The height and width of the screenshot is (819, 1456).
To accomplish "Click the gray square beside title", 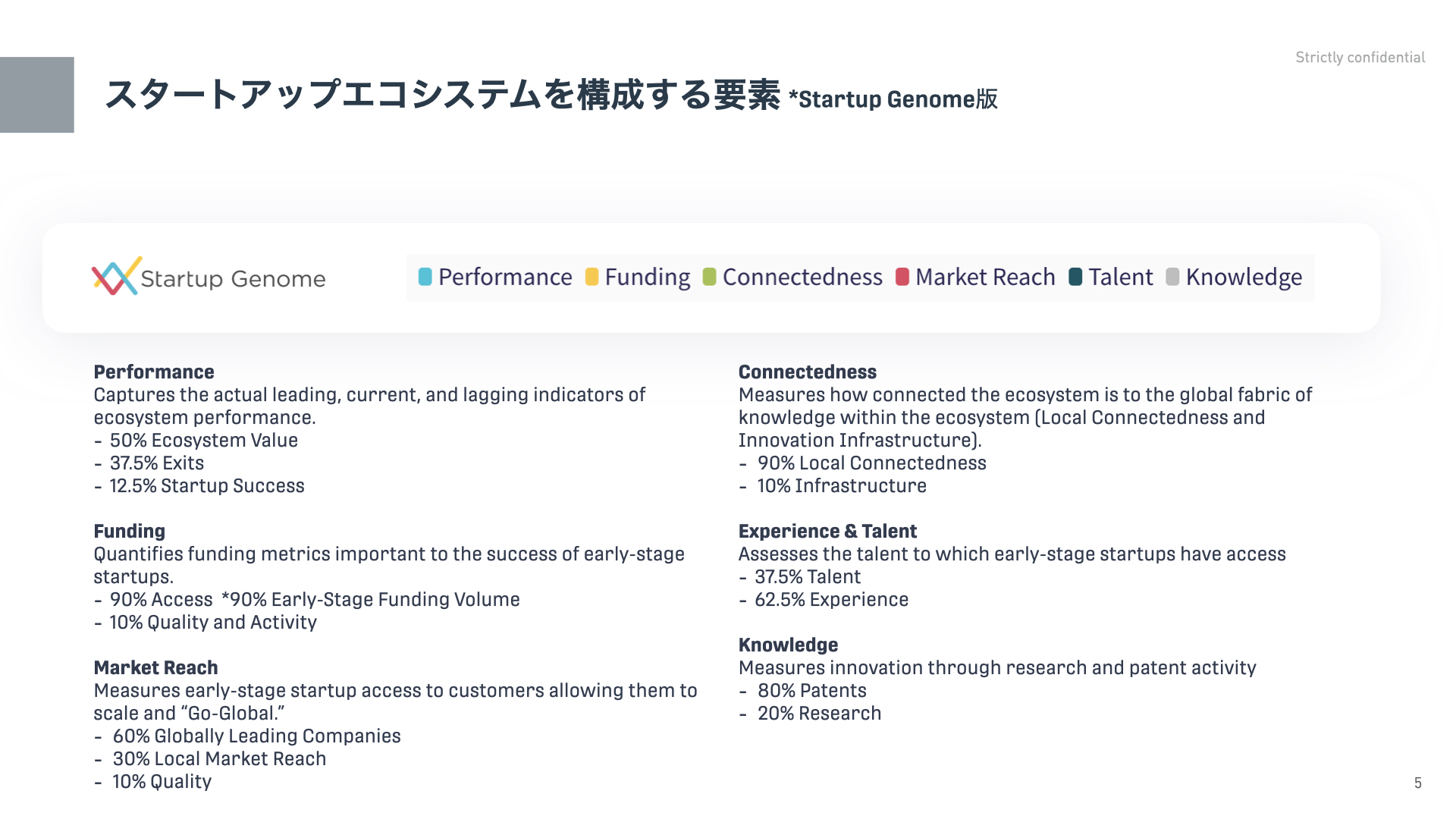I will [x=37, y=95].
